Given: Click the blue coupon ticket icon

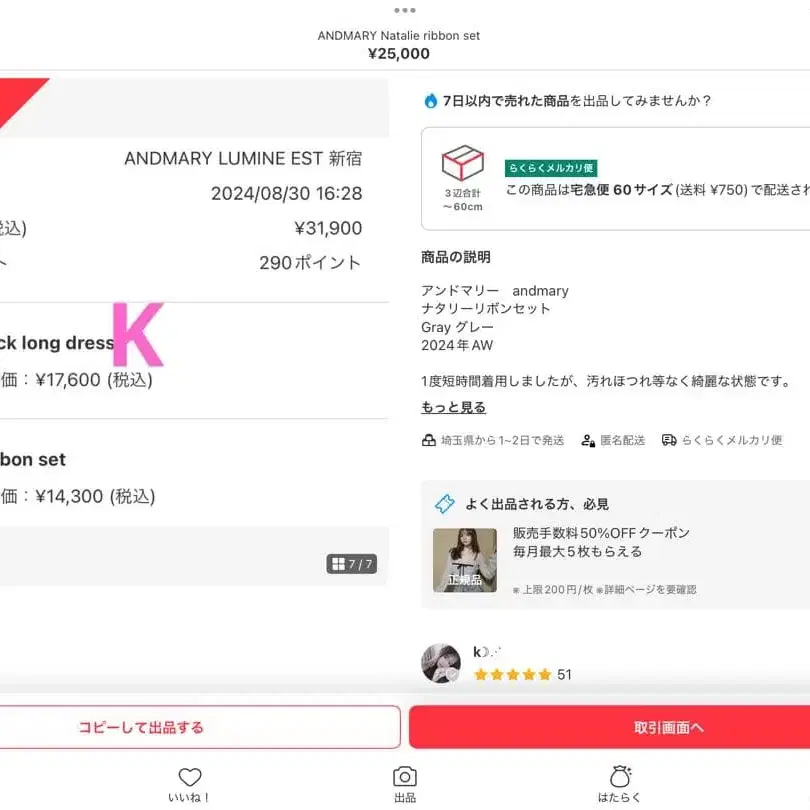Looking at the screenshot, I should [445, 504].
